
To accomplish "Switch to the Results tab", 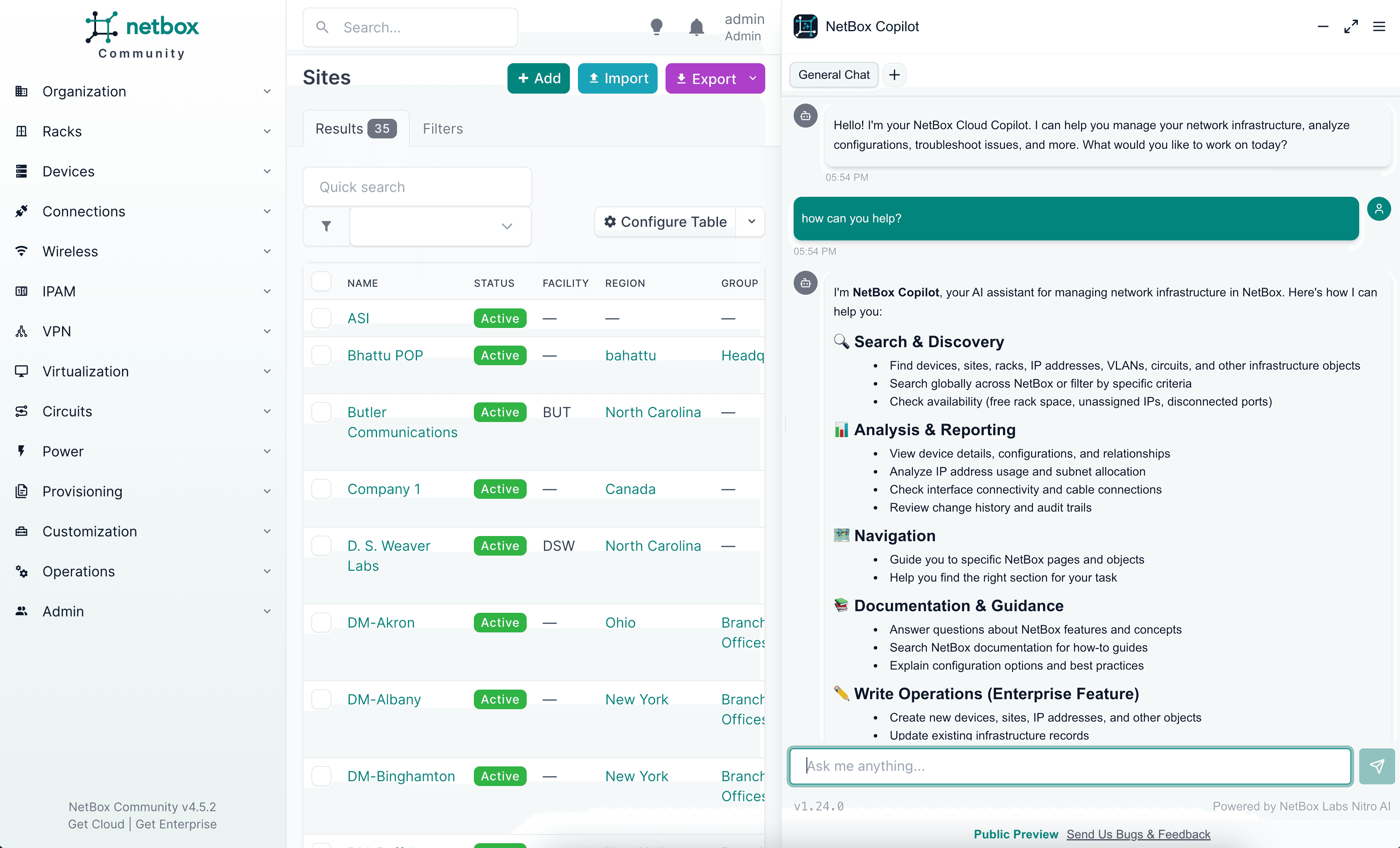I will (356, 129).
